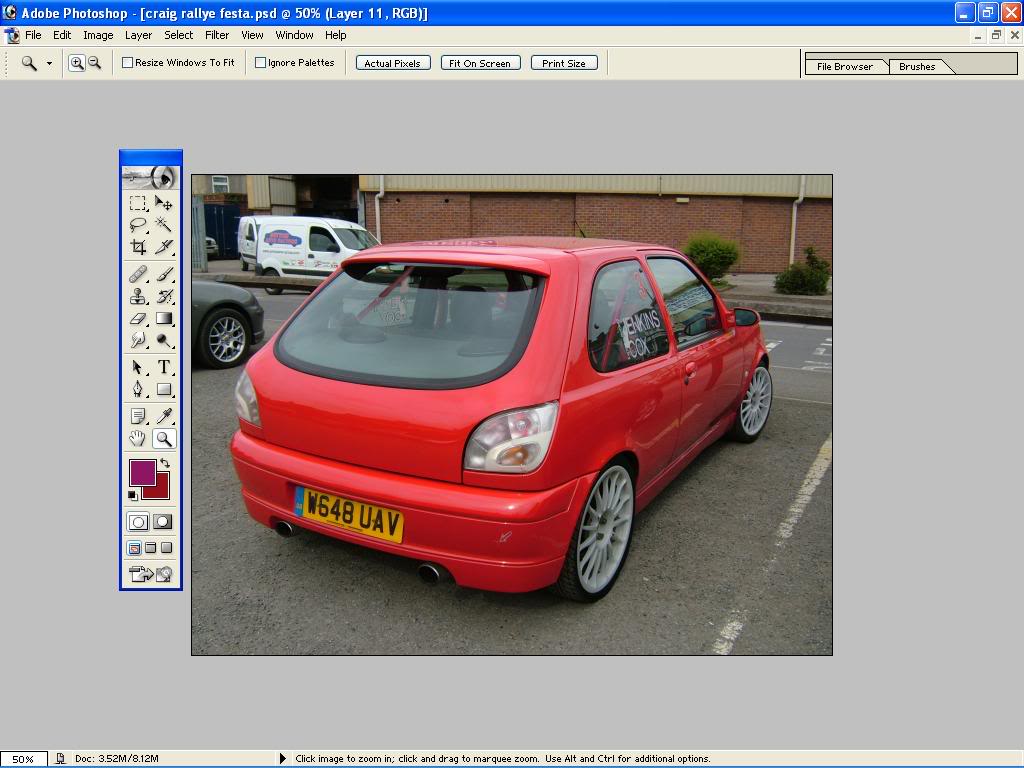The image size is (1024, 768).
Task: Click the Actual Pixels button
Action: (392, 63)
